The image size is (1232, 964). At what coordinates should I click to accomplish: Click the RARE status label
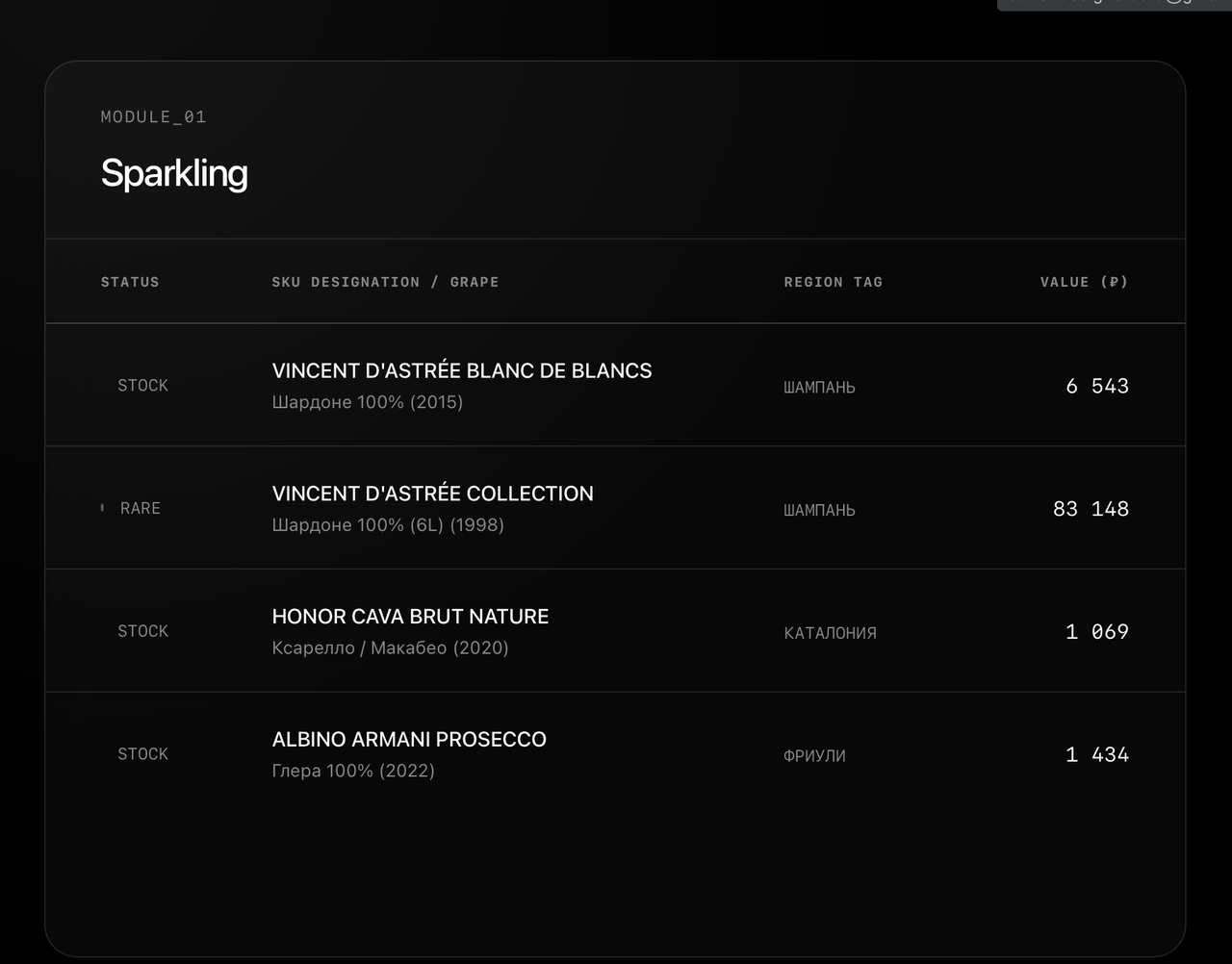click(x=141, y=508)
